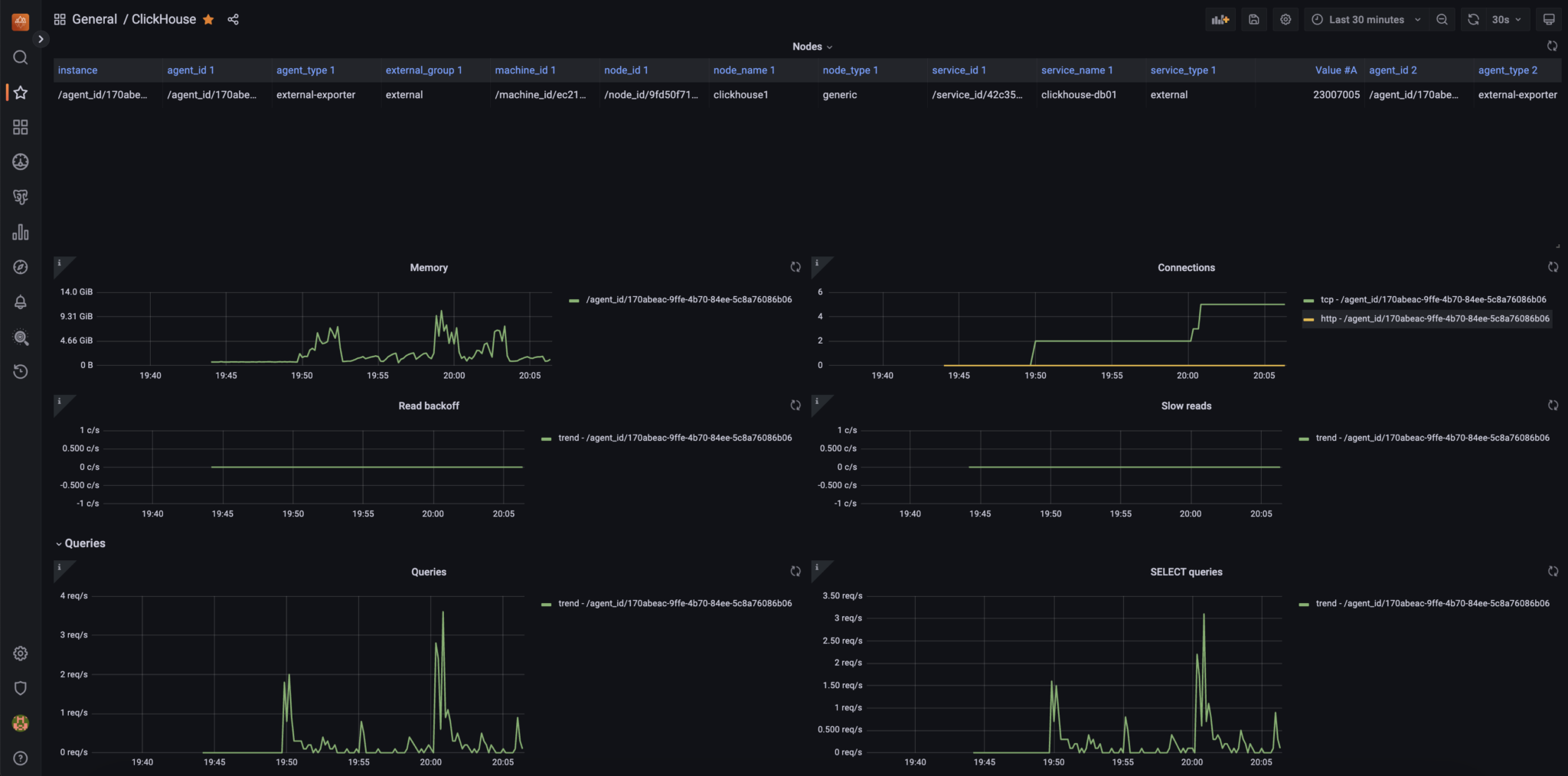
Task: Open the Alerting bell icon
Action: [x=21, y=302]
